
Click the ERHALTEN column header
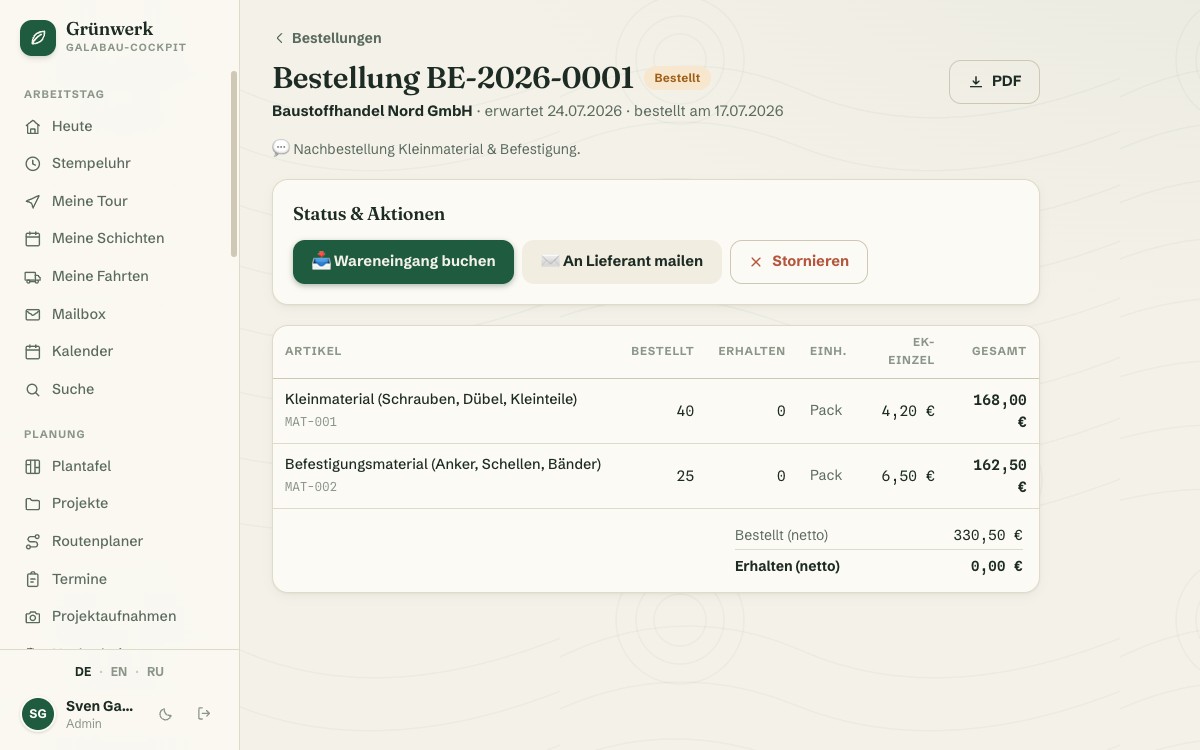752,351
